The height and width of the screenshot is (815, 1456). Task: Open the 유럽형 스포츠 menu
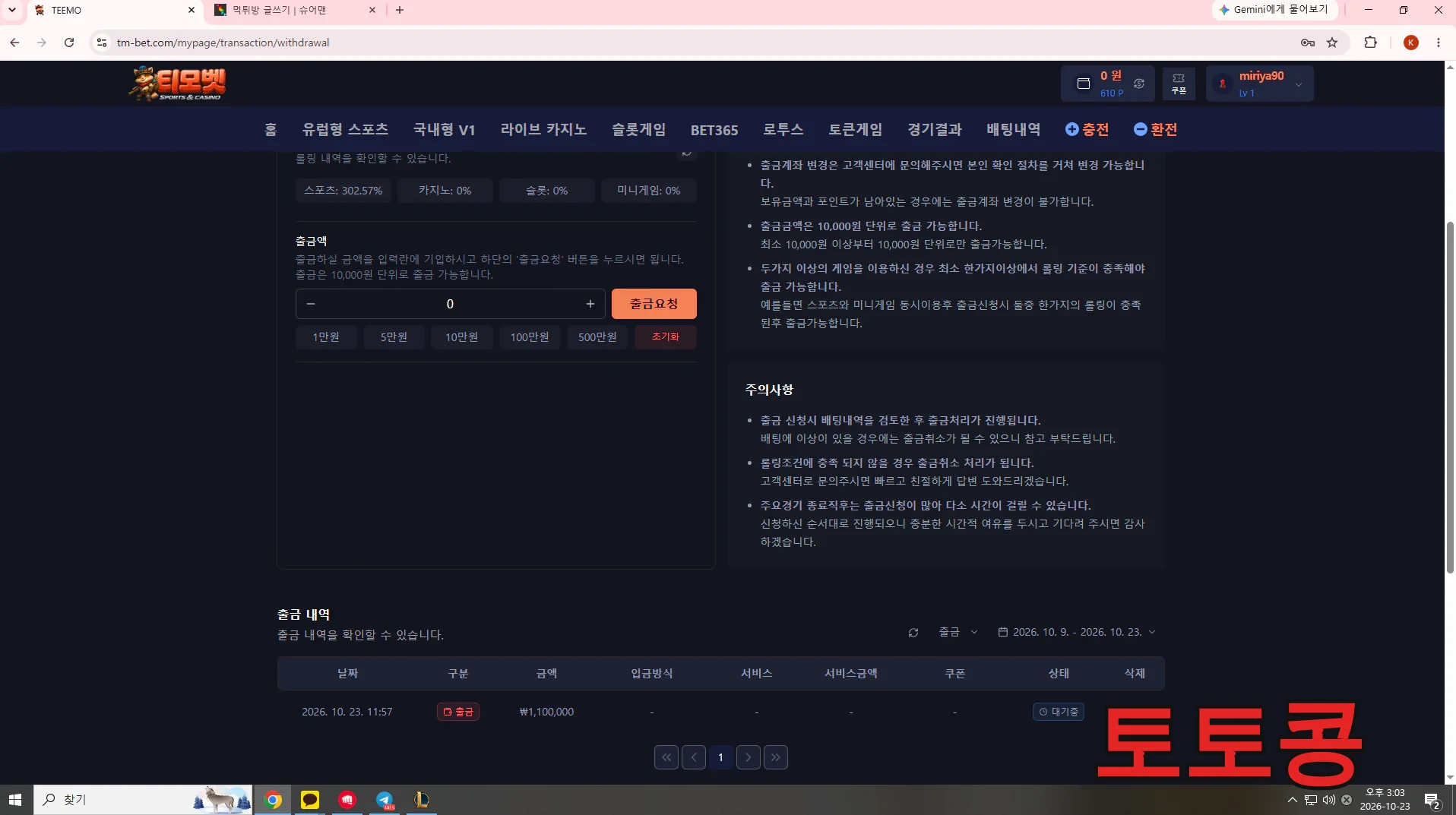[x=345, y=129]
